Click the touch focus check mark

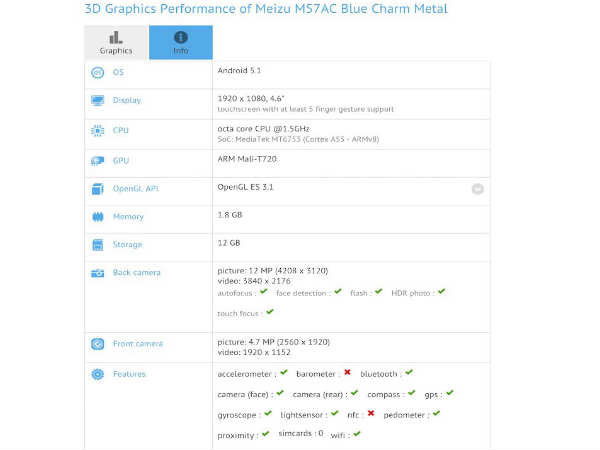[x=270, y=312]
